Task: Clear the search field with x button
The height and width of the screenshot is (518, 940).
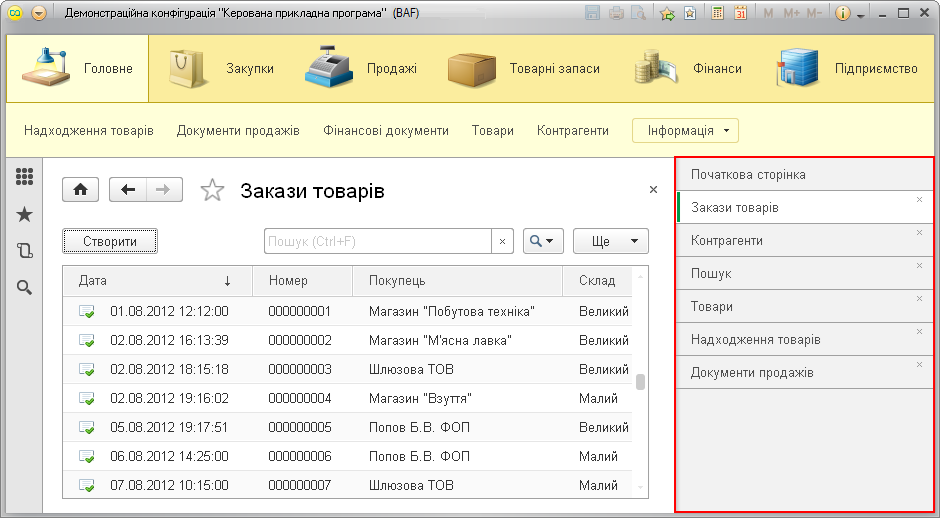Action: [502, 241]
